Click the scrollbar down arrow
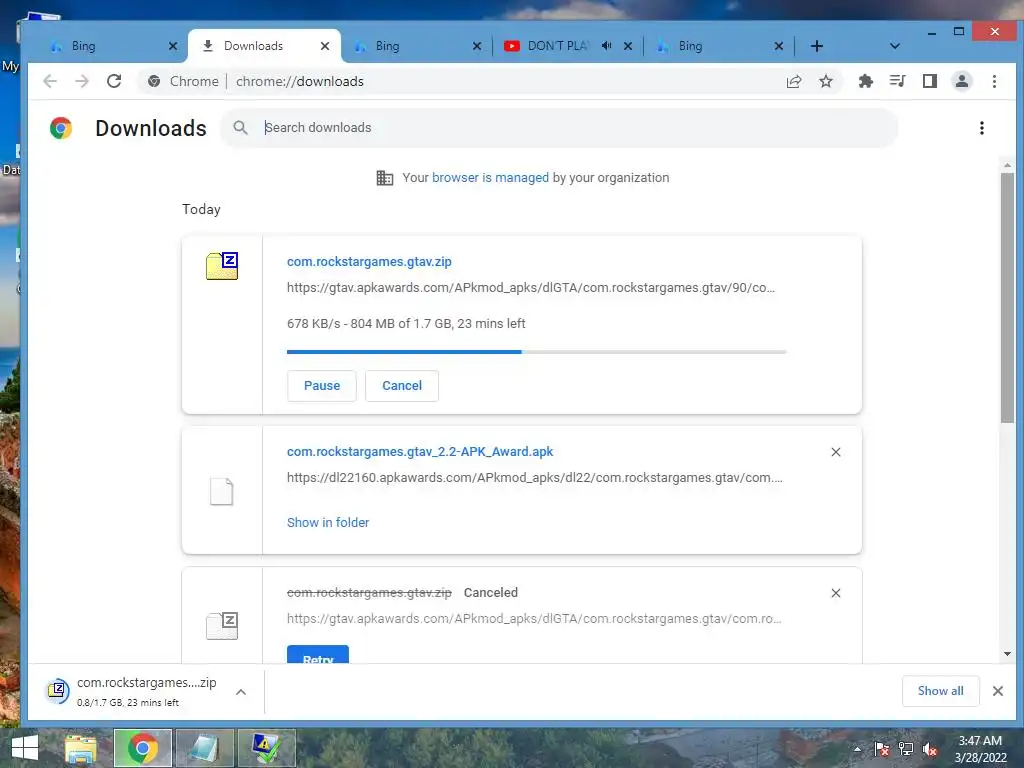The image size is (1024, 768). [x=1007, y=654]
